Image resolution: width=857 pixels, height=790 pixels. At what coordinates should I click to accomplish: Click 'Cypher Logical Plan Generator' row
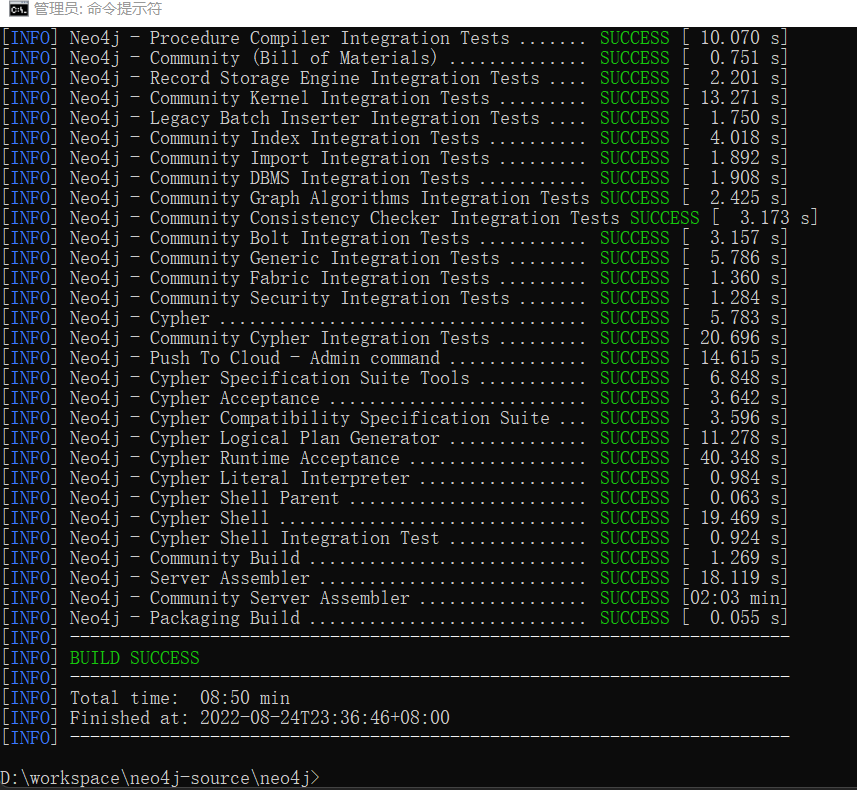pos(395,438)
